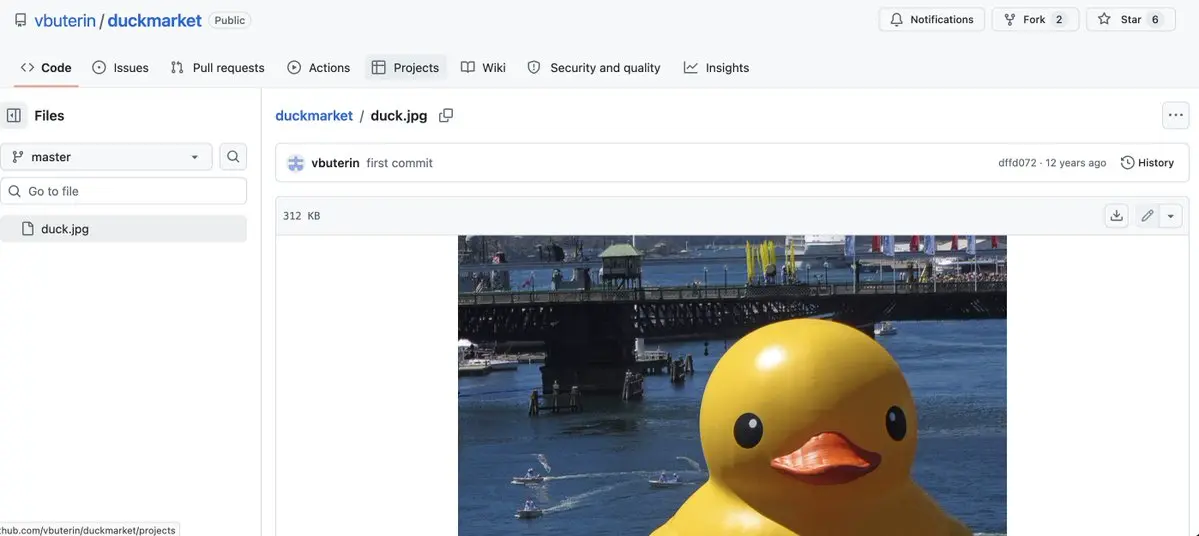1199x536 pixels.
Task: Select duck.jpg in the file tree
Action: (x=123, y=229)
